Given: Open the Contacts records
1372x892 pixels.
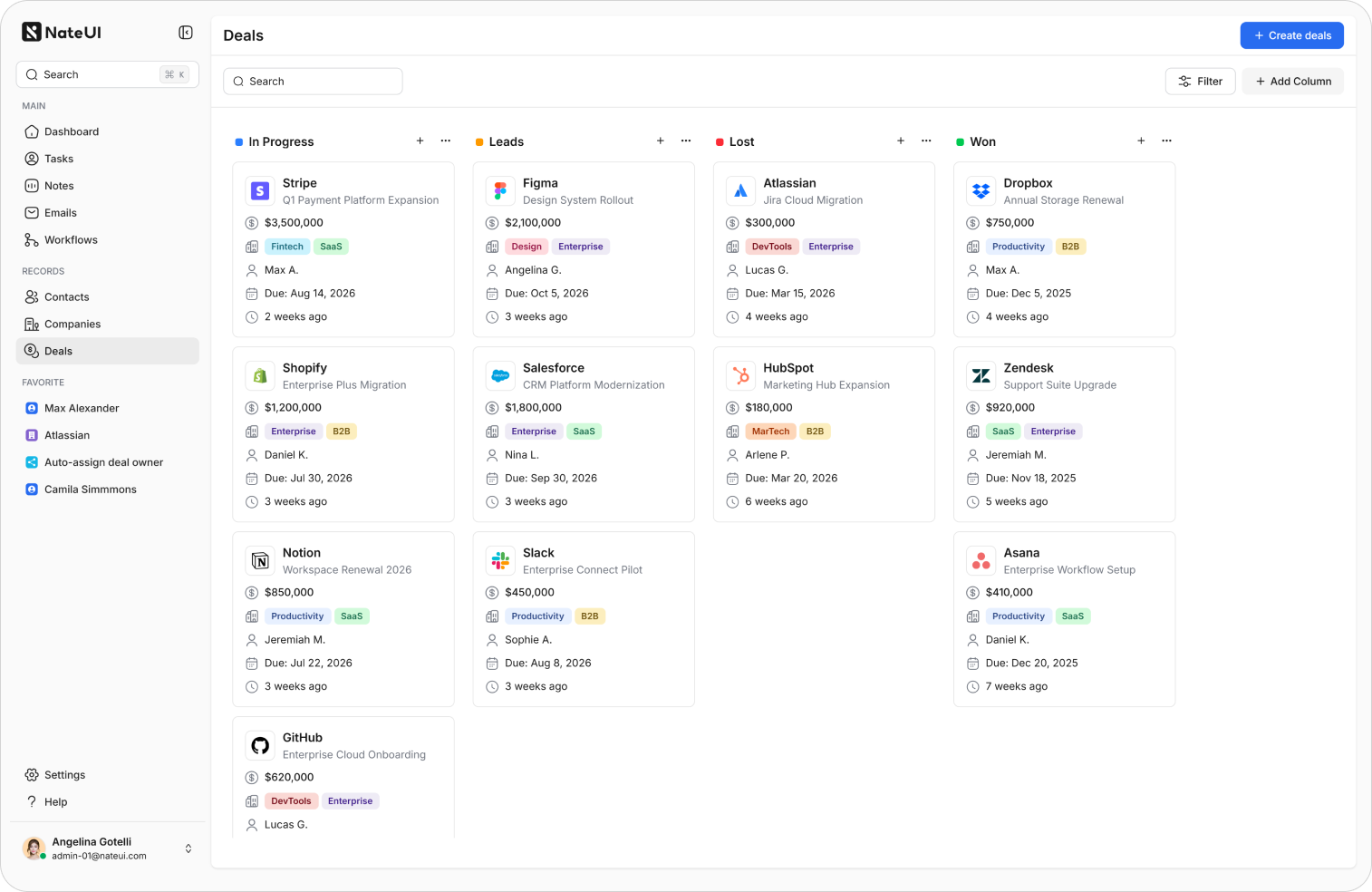Looking at the screenshot, I should tap(108, 297).
